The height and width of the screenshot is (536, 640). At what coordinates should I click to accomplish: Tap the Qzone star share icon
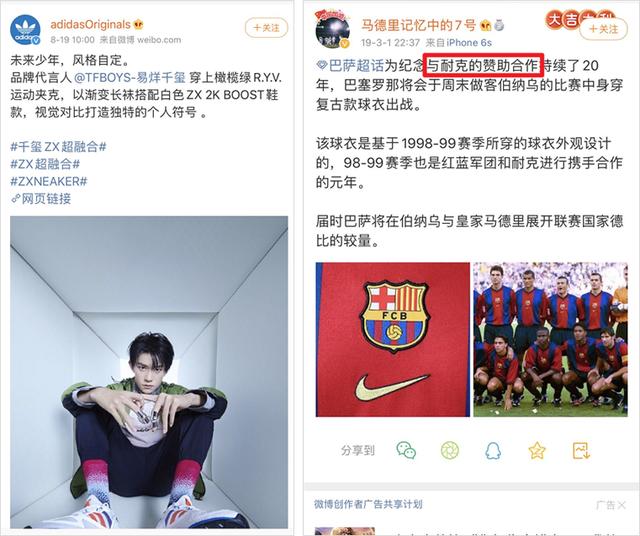pos(537,451)
